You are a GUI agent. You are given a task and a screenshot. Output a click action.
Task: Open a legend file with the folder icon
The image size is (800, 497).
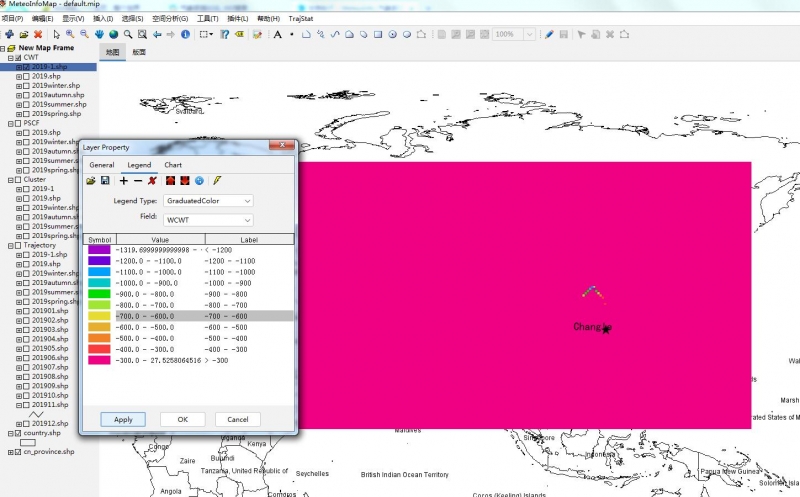point(91,180)
